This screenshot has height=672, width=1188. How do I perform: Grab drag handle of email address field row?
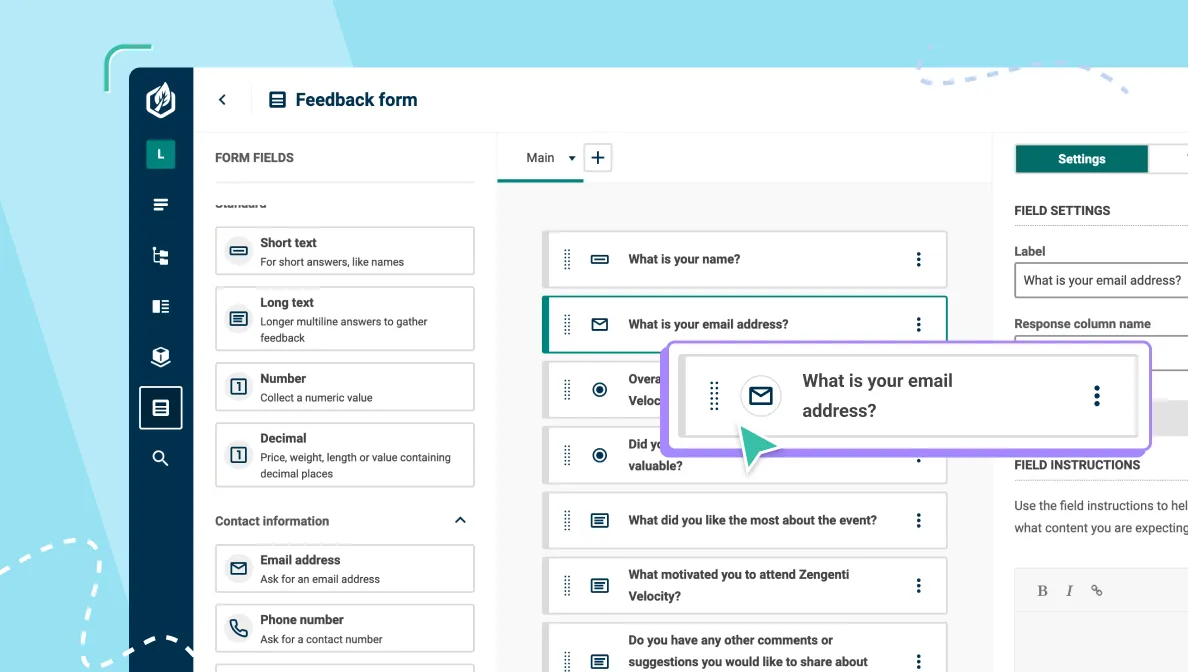[x=567, y=324]
